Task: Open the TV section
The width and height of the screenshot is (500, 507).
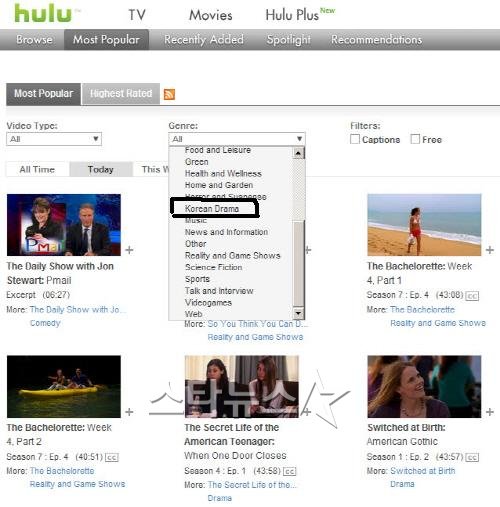Action: click(x=137, y=15)
